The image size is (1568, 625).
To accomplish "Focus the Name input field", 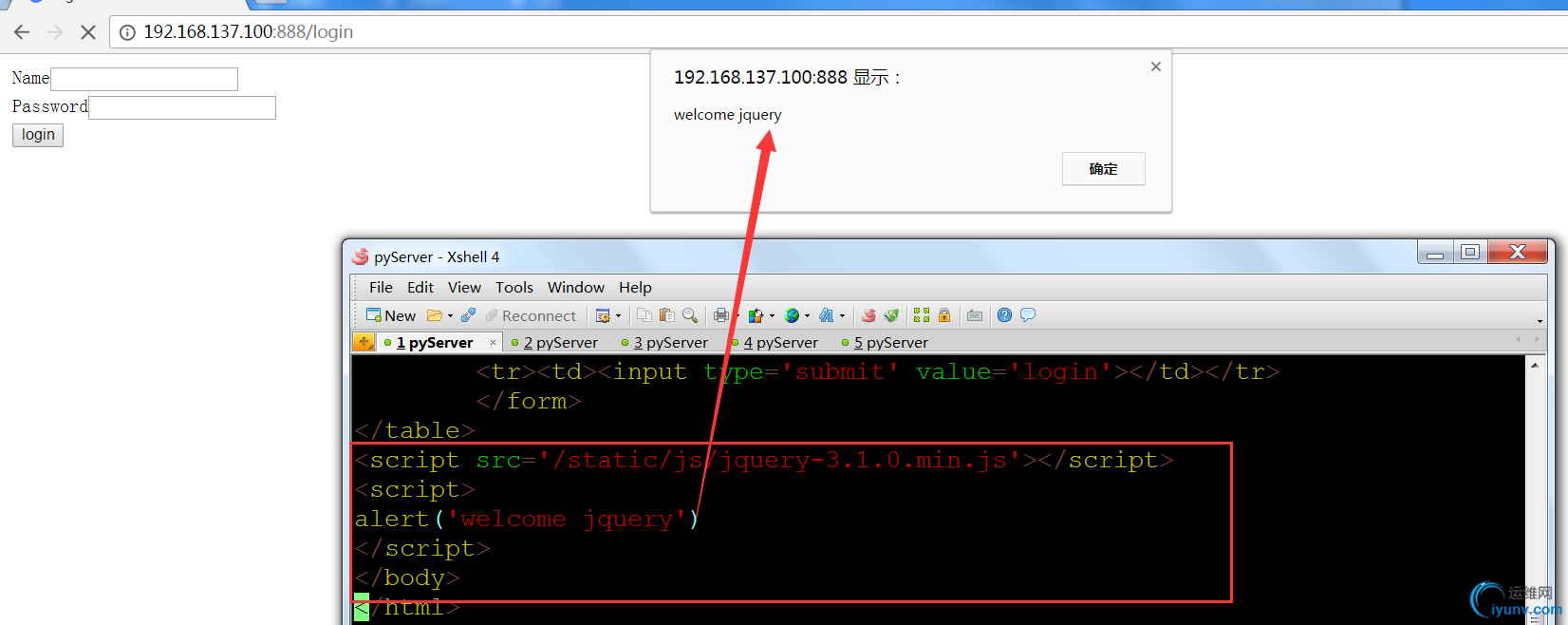I will (x=144, y=79).
